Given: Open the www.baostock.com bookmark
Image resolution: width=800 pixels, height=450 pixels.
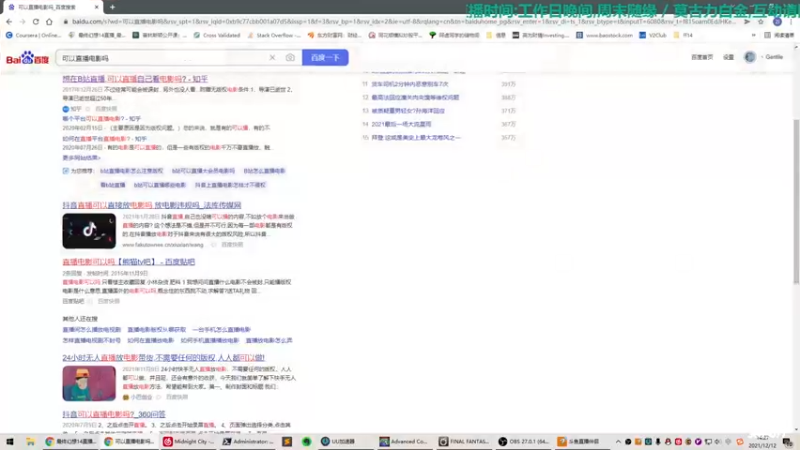Looking at the screenshot, I should coord(605,35).
